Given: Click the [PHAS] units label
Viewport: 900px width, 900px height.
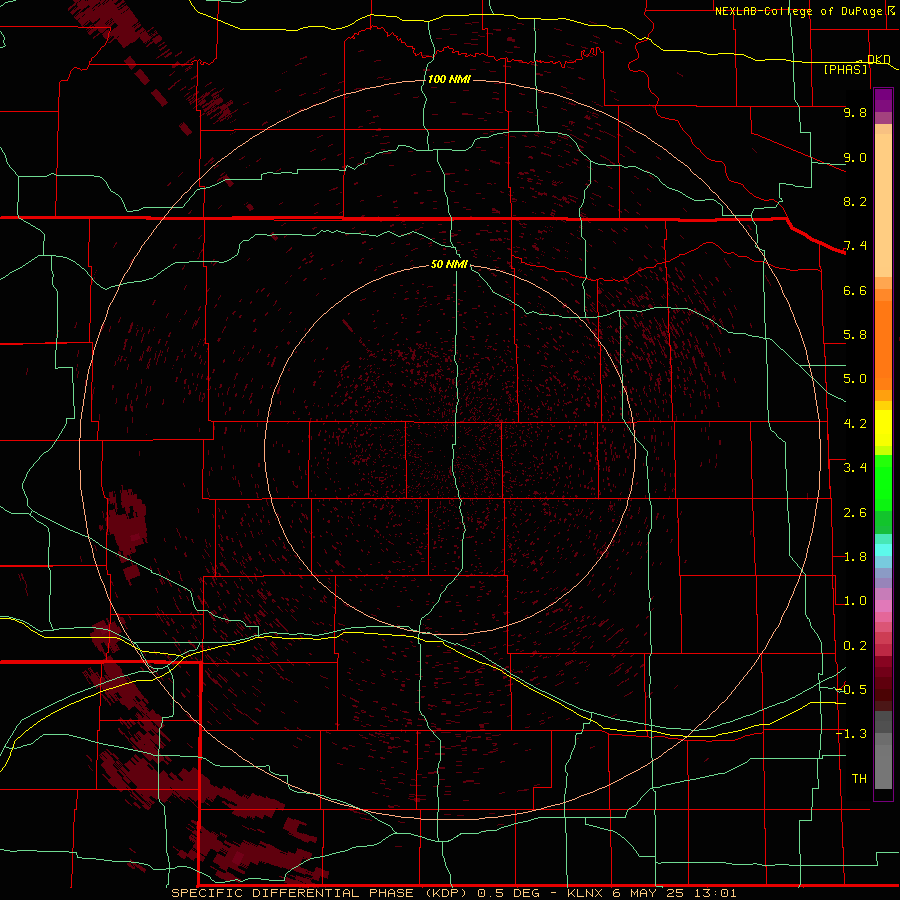Looking at the screenshot, I should [845, 70].
